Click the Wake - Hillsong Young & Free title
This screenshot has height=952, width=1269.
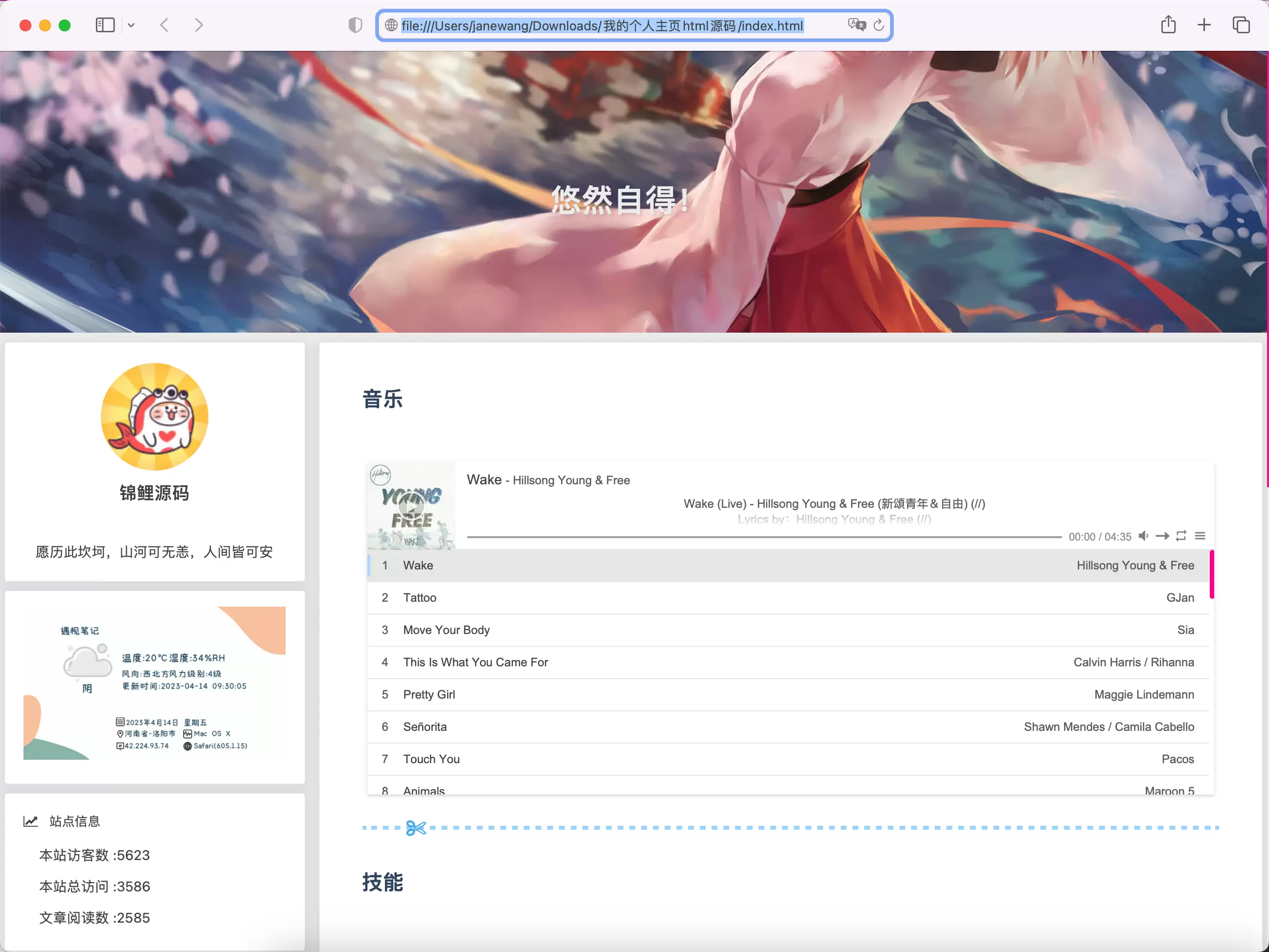(548, 480)
